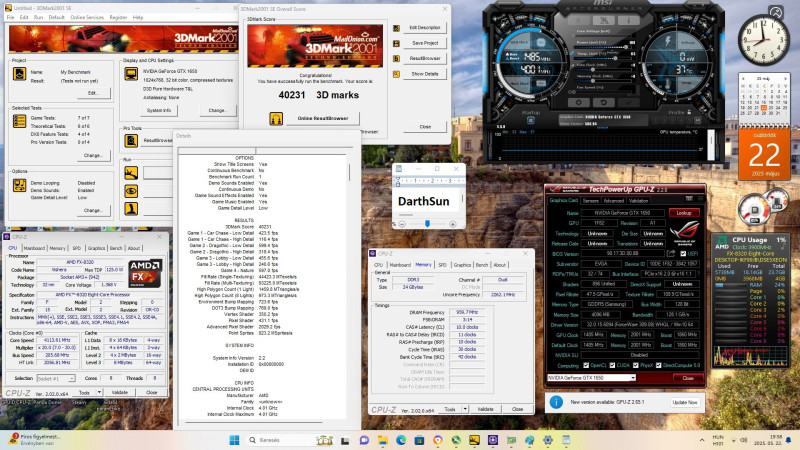Toggle the OpenCL checkbox in GPU-Z
Viewport: 800px width, 450px height.
[x=586, y=365]
